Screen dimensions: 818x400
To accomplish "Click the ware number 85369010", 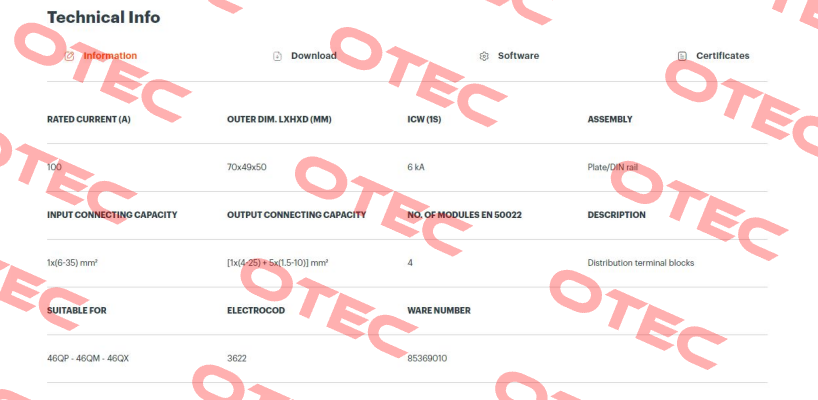I will pyautogui.click(x=427, y=359).
